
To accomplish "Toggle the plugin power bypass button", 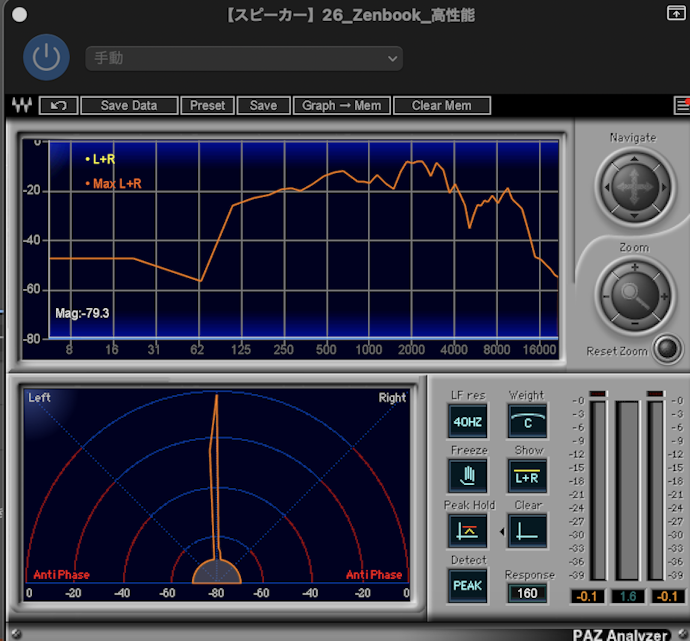I will click(46, 57).
